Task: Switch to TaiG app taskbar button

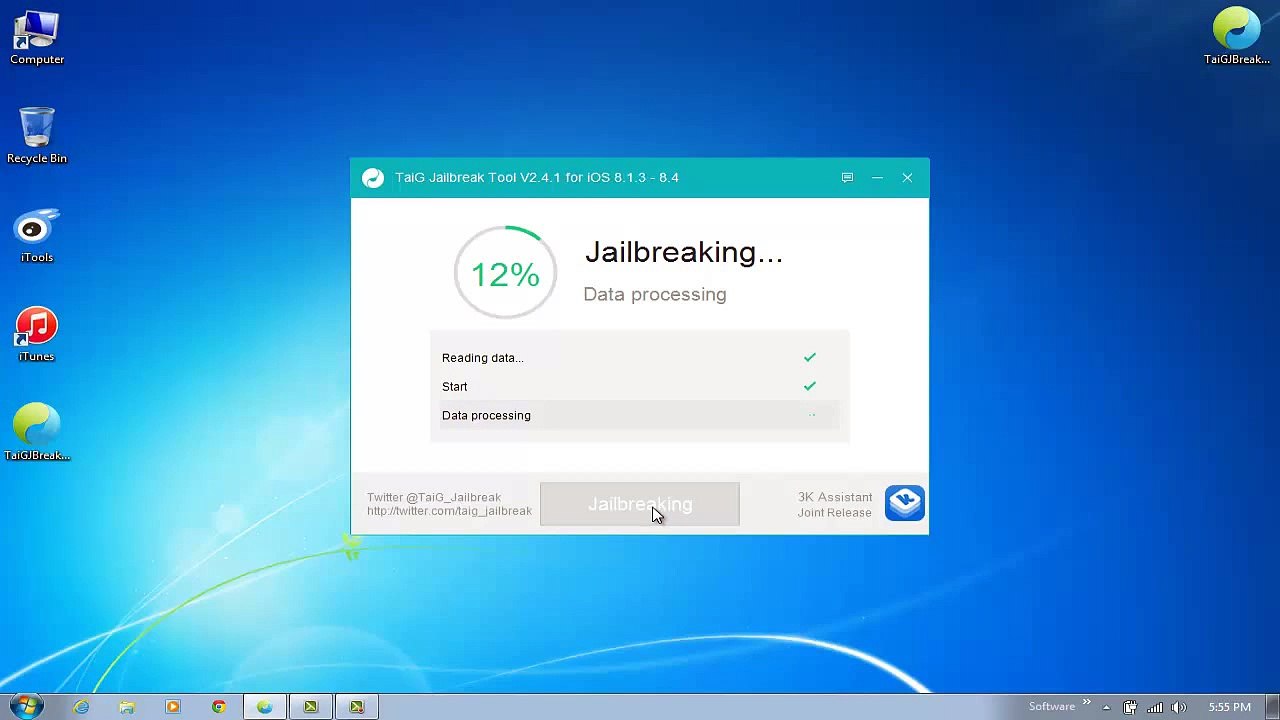Action: point(265,707)
